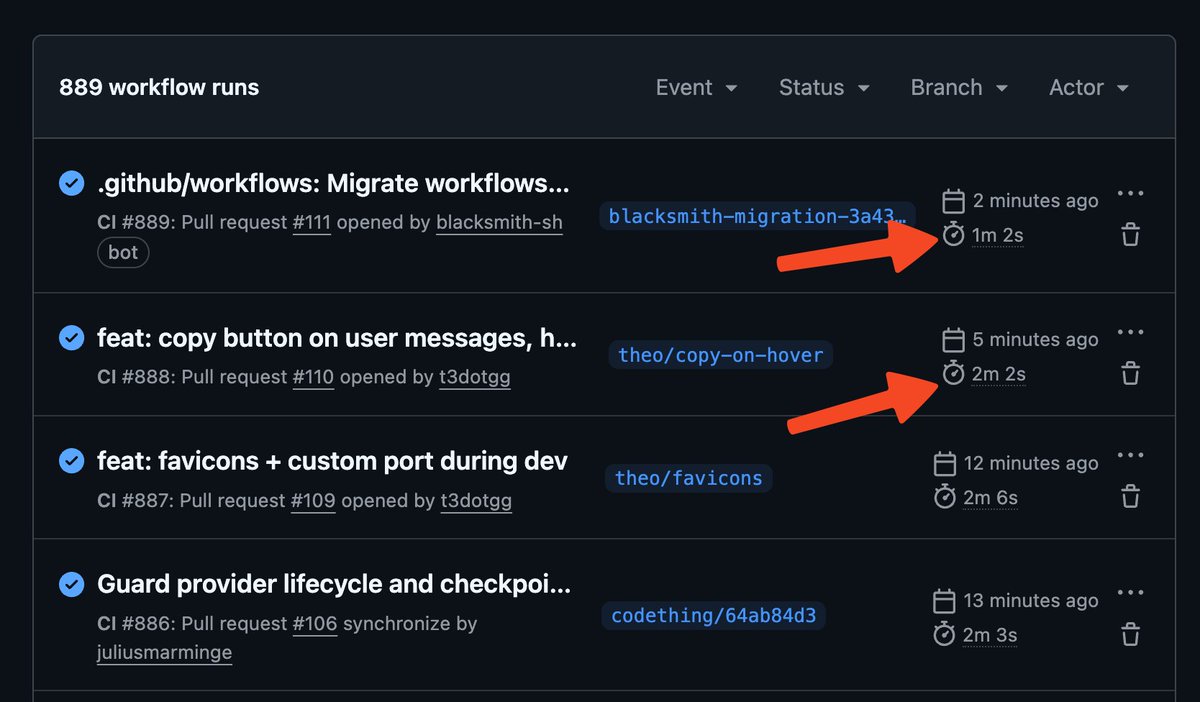This screenshot has width=1200, height=702.
Task: Visit t3dotgg profile in CI #888 row
Action: click(x=475, y=378)
